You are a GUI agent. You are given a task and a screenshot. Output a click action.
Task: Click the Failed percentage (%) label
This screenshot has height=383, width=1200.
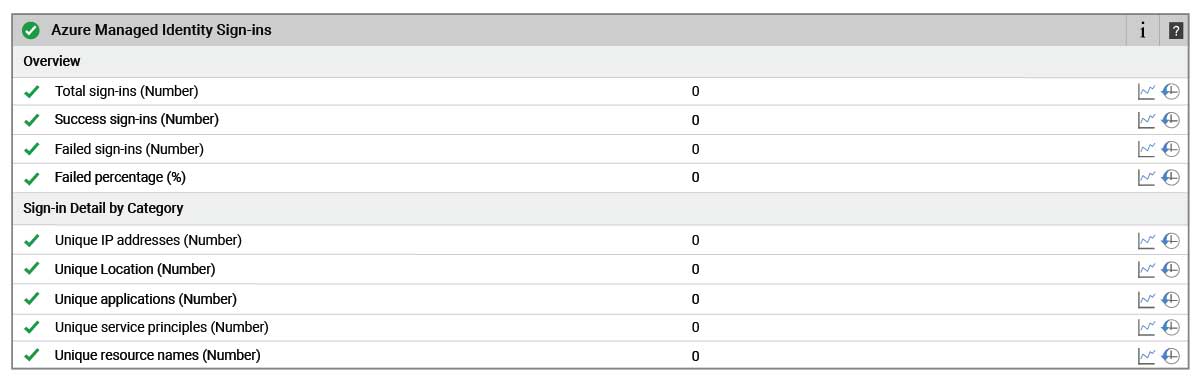pyautogui.click(x=120, y=177)
